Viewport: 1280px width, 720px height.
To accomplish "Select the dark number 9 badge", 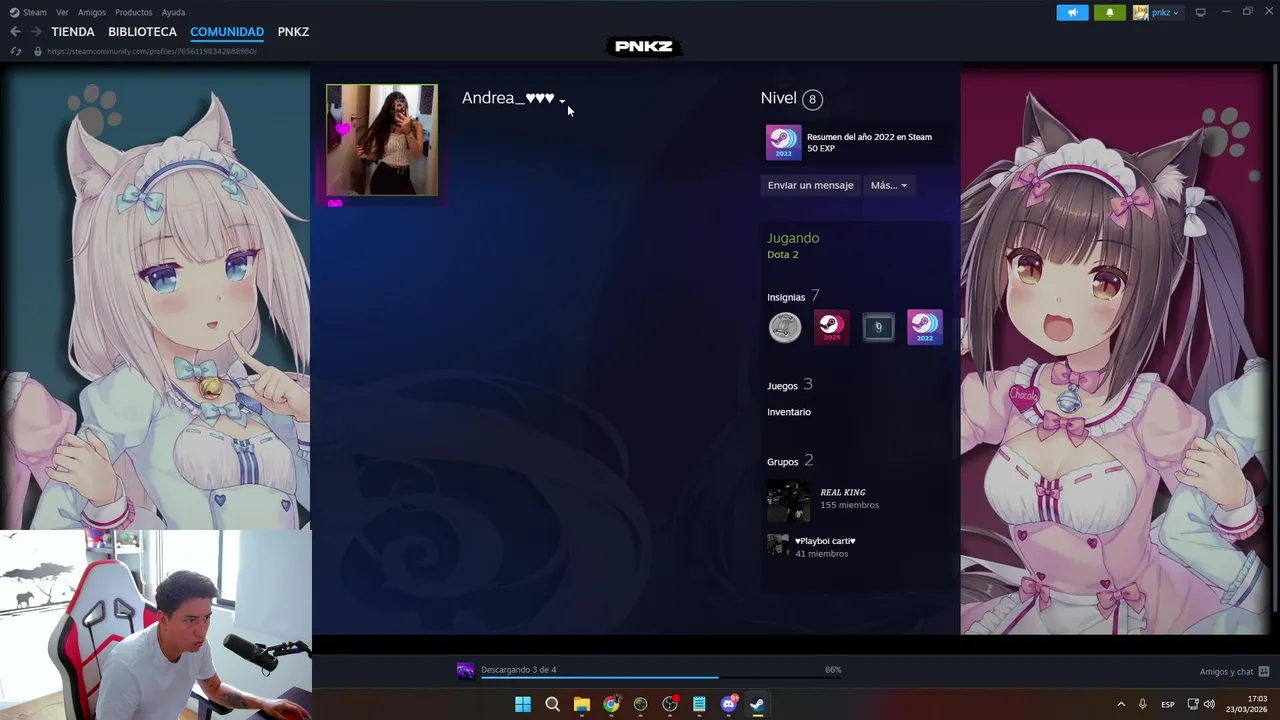I will pos(878,327).
